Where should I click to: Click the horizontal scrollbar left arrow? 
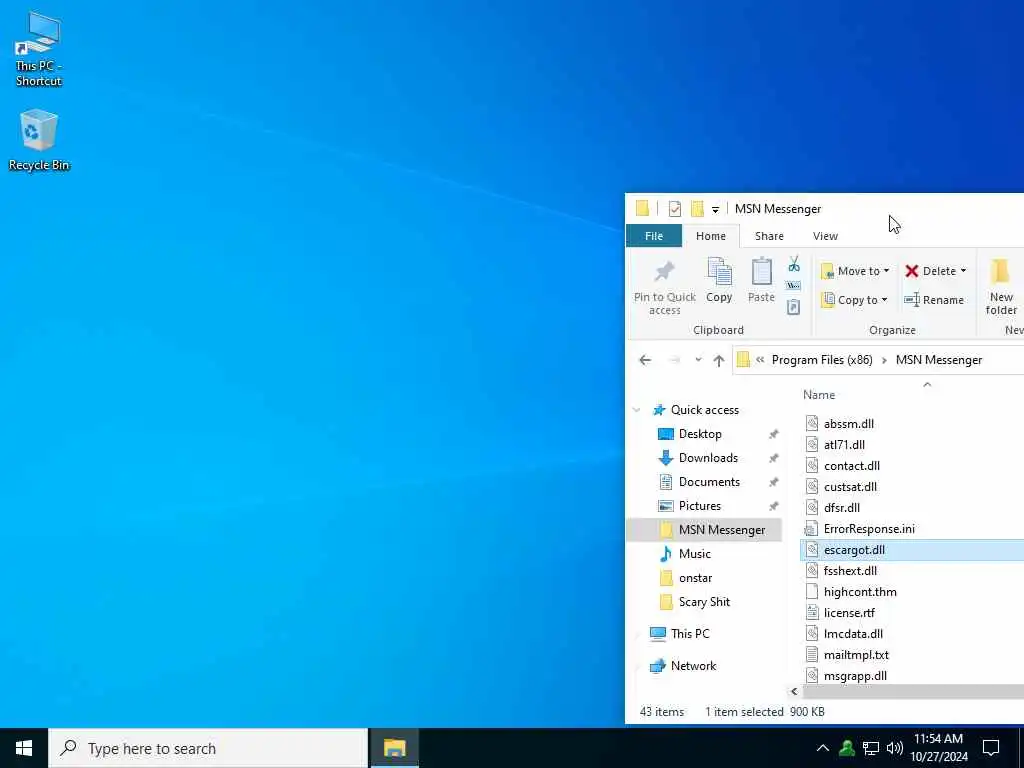click(794, 692)
